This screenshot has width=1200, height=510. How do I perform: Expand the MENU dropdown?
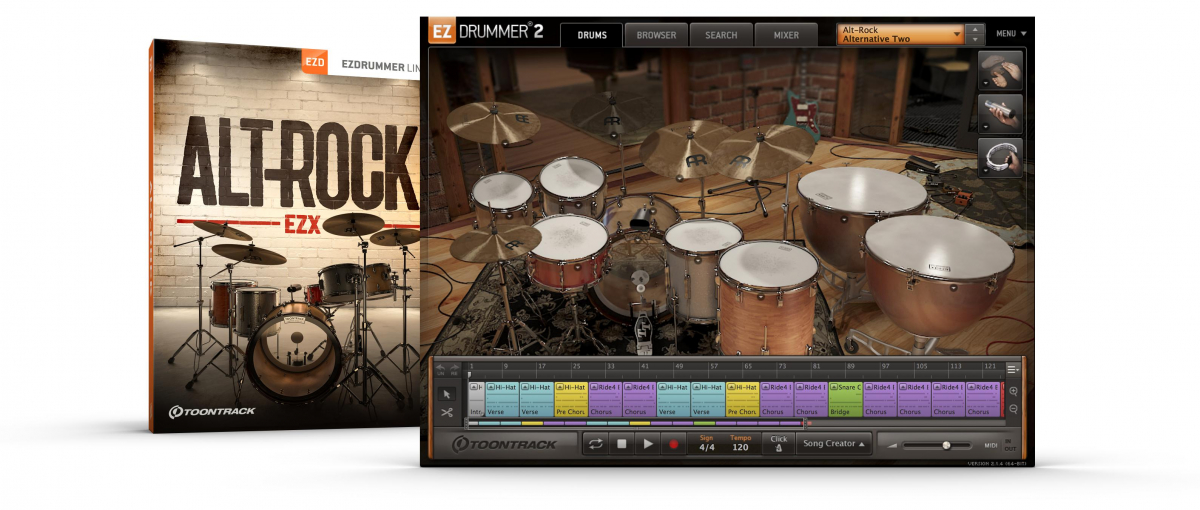coord(1010,34)
